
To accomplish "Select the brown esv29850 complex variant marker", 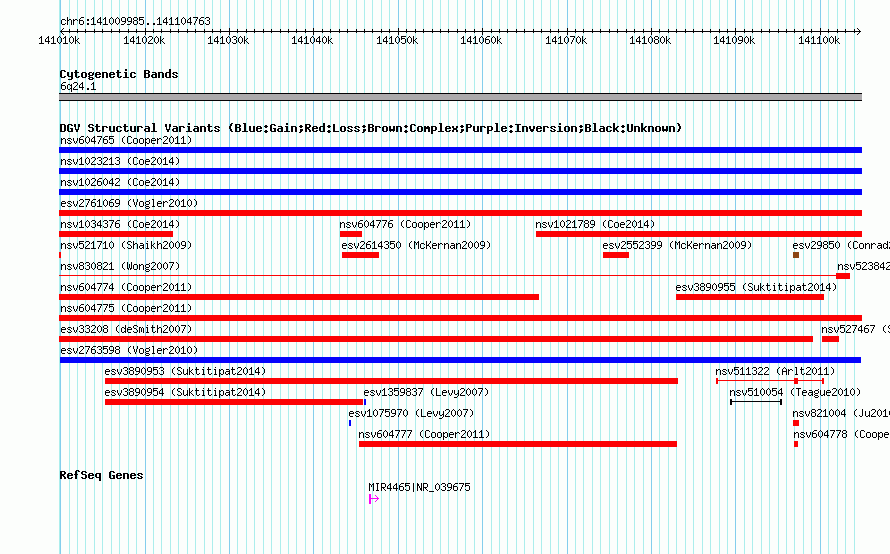I will tap(796, 255).
